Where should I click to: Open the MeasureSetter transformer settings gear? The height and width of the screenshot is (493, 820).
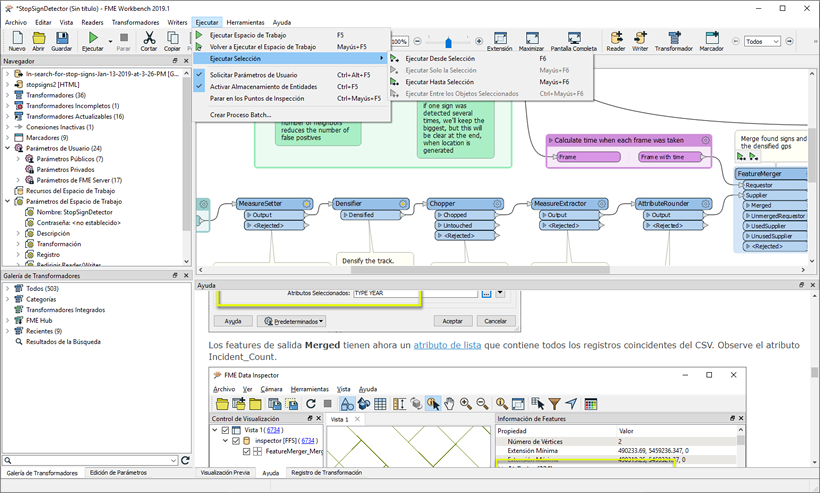pos(306,203)
